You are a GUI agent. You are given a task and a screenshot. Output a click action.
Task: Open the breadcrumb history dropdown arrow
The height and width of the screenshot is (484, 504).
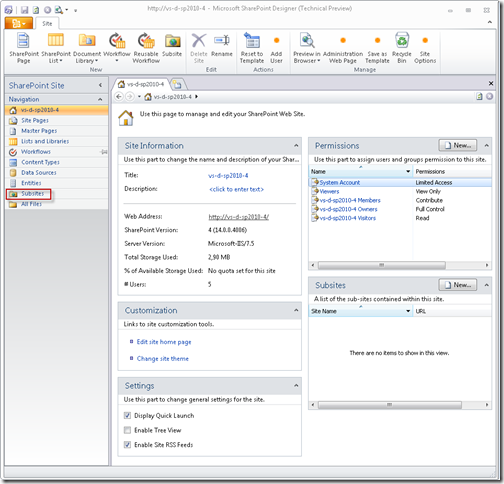point(139,97)
